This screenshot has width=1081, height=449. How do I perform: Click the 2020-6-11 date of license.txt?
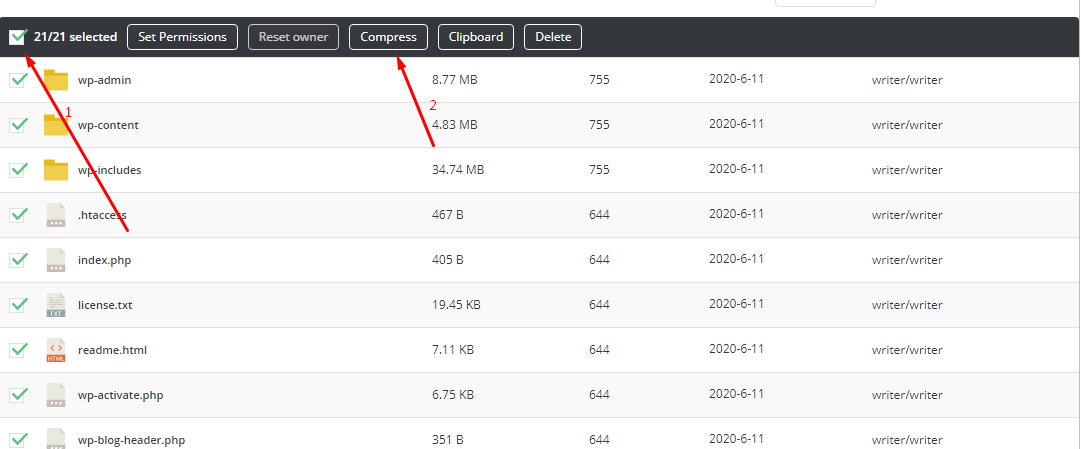(736, 303)
